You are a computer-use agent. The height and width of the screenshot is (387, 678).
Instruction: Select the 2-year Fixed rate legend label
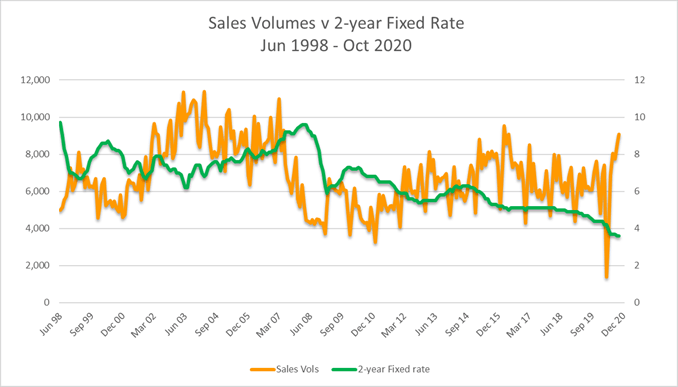pyautogui.click(x=393, y=370)
